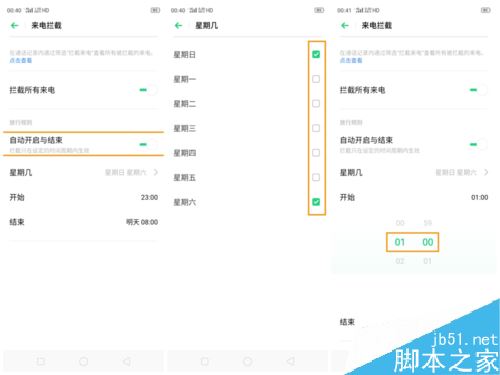Toggle 自动开启与结束 switch on right screen

pyautogui.click(x=478, y=144)
